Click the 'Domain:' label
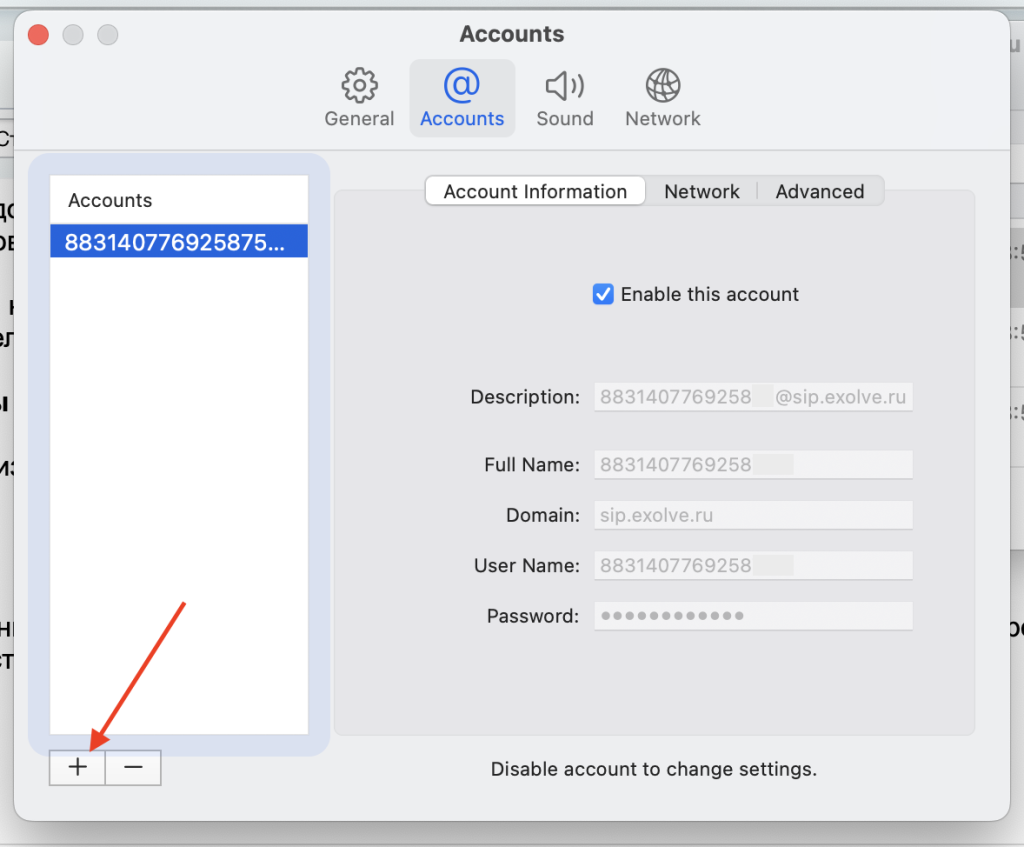This screenshot has height=847, width=1024. pos(543,515)
